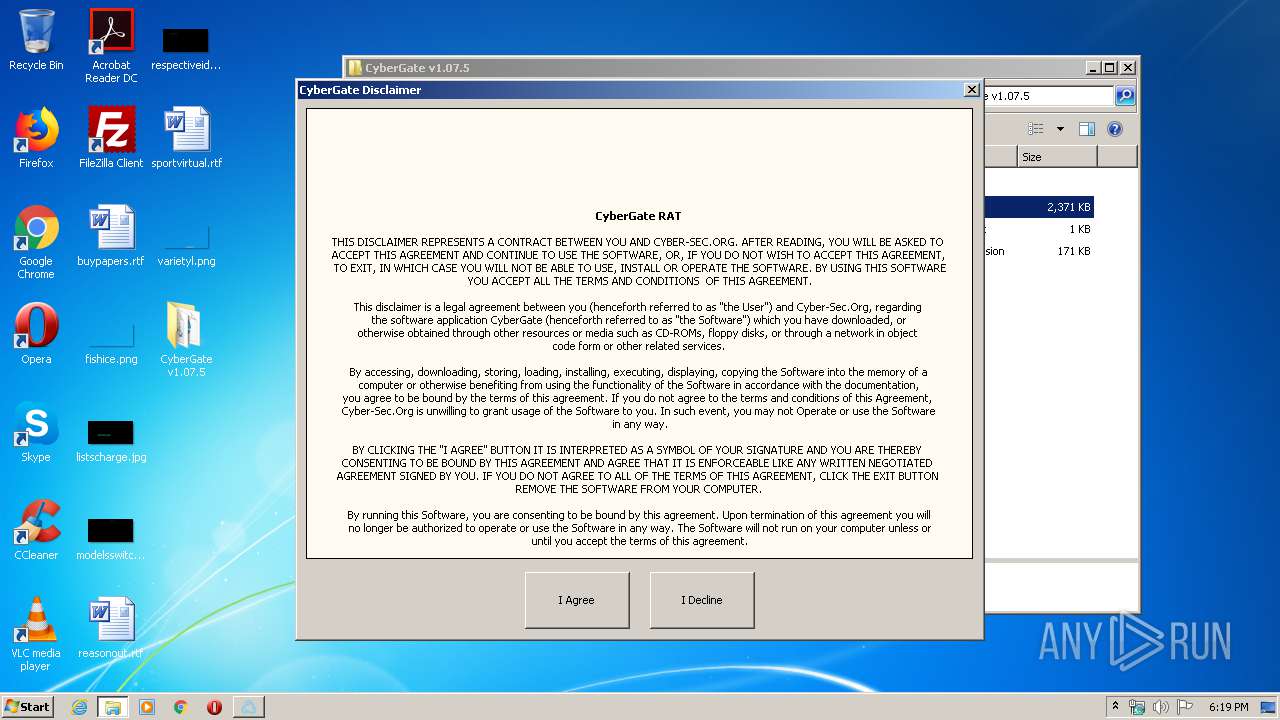1280x720 pixels.
Task: Close the CyberGate Disclaimer dialog
Action: [971, 90]
